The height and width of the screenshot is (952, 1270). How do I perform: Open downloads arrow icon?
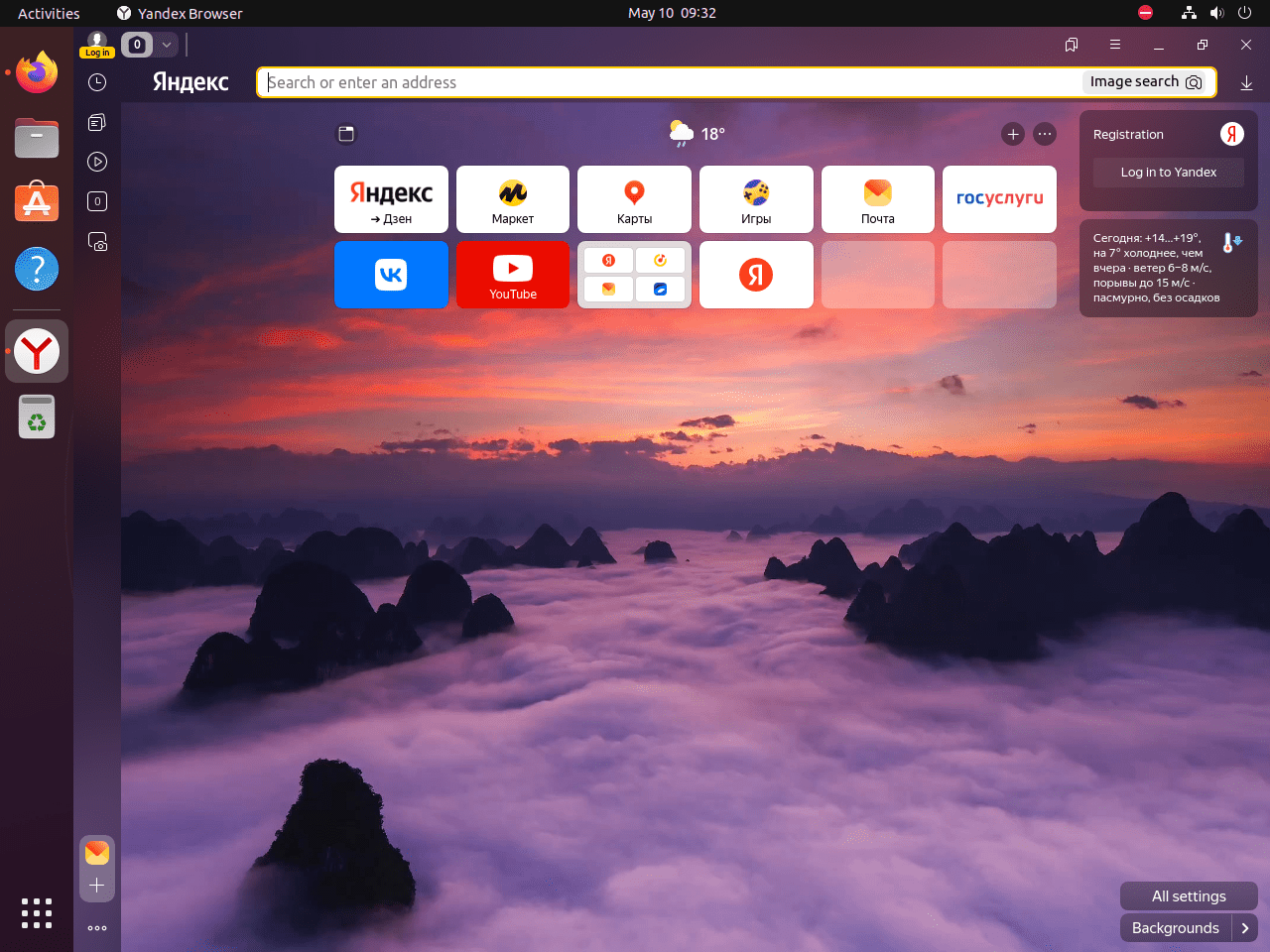[x=1246, y=83]
